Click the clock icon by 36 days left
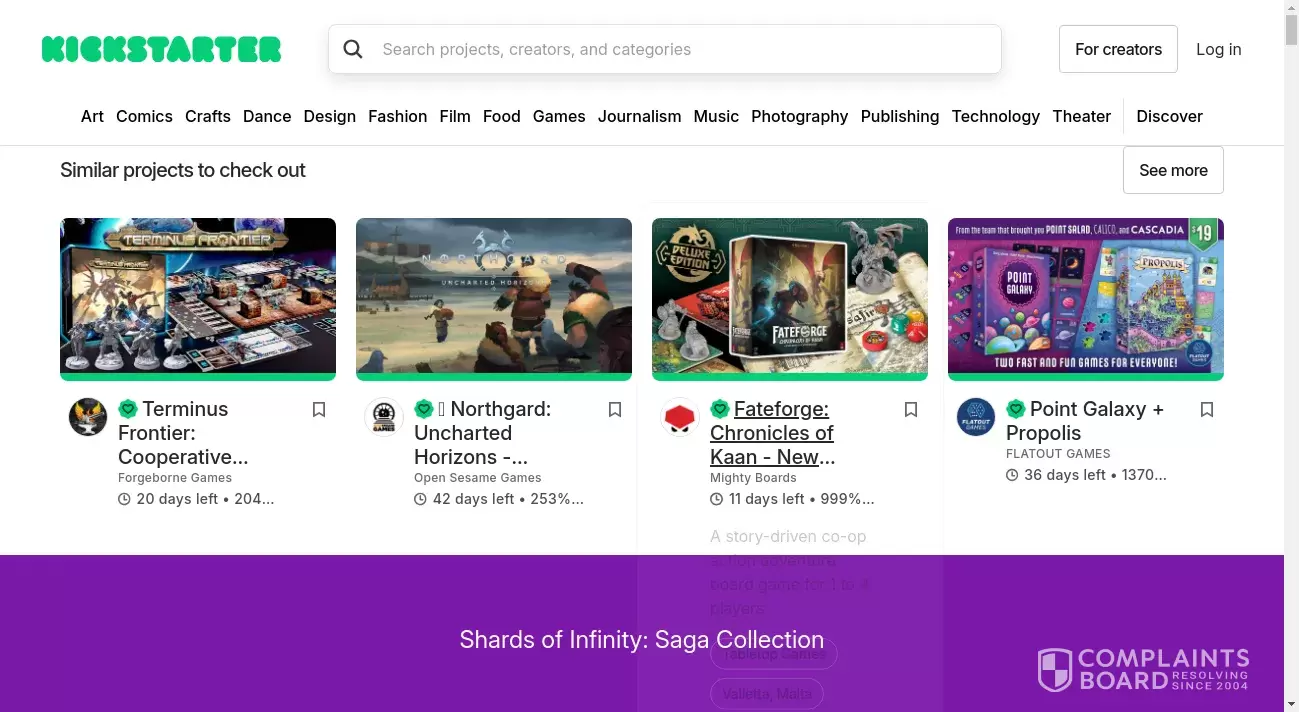This screenshot has height=712, width=1299. 1013,475
